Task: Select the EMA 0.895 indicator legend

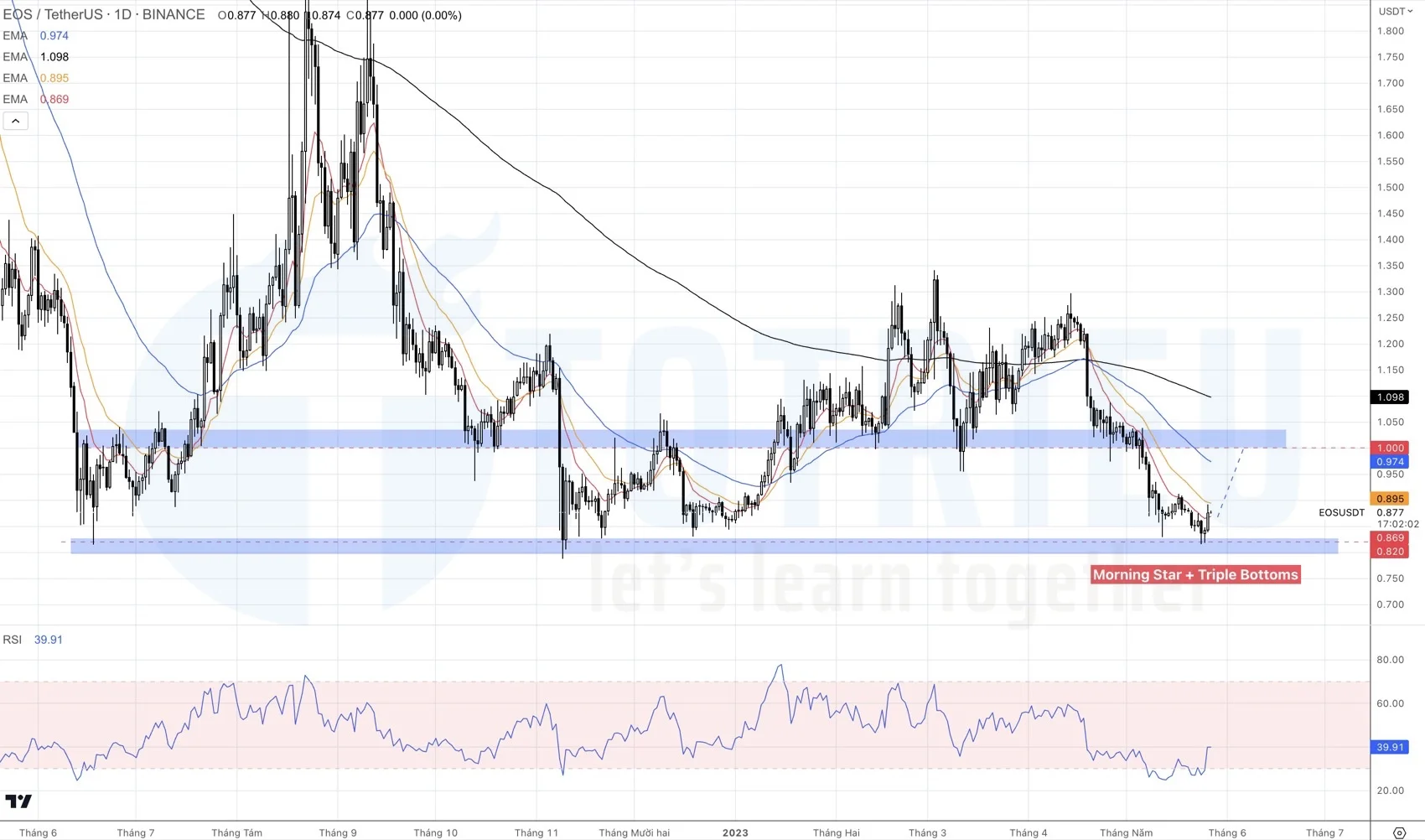Action: pos(36,78)
